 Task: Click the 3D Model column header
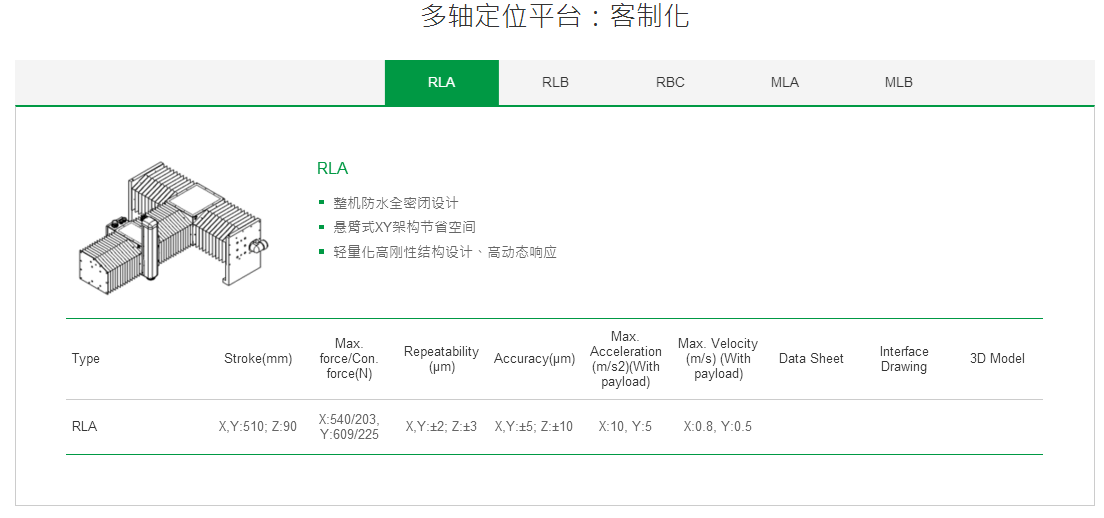tap(997, 359)
